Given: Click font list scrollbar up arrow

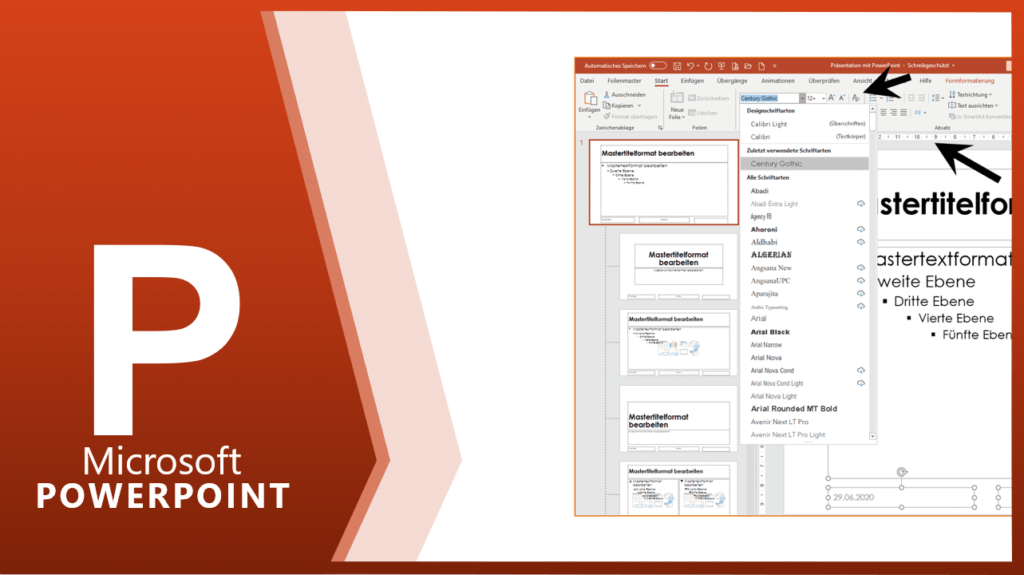Looking at the screenshot, I should click(x=872, y=108).
